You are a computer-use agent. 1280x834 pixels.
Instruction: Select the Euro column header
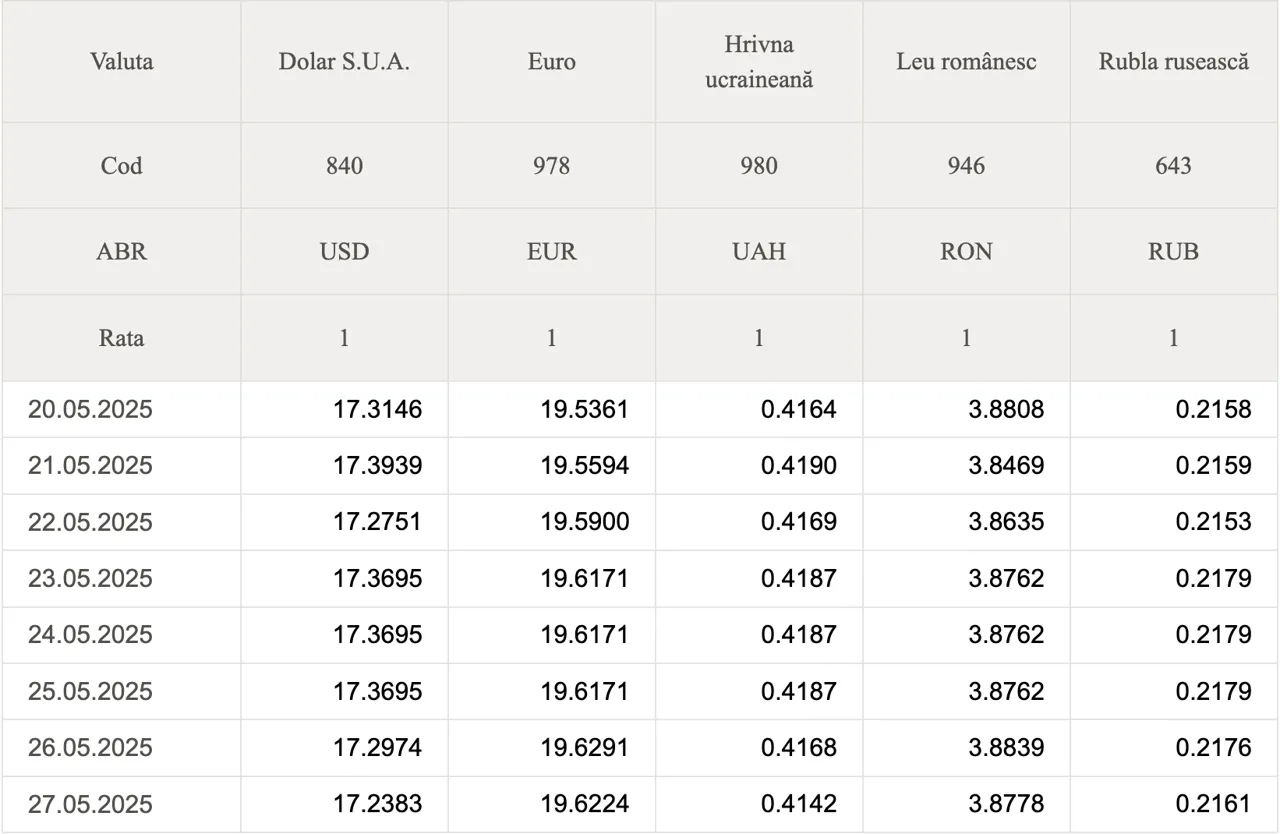pyautogui.click(x=551, y=61)
